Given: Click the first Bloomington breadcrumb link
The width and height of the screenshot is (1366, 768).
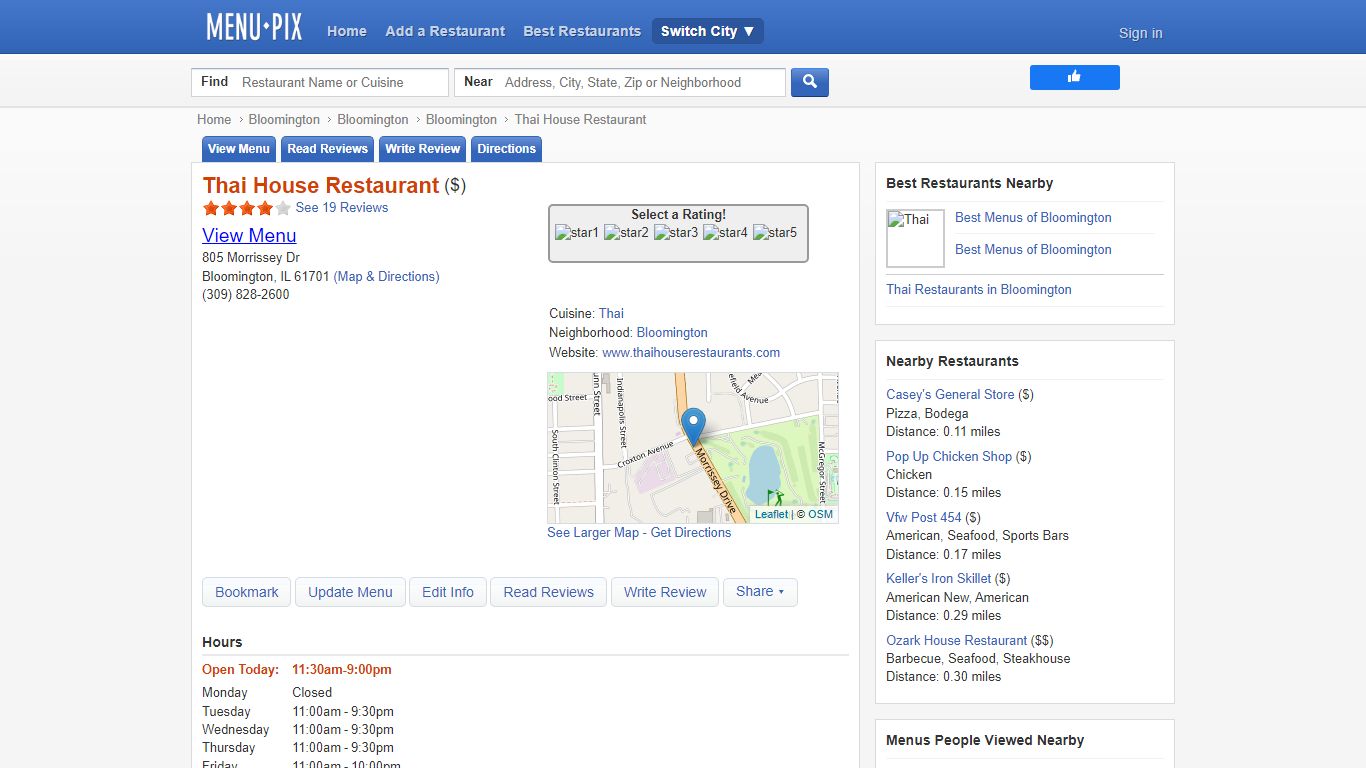Looking at the screenshot, I should pos(284,119).
